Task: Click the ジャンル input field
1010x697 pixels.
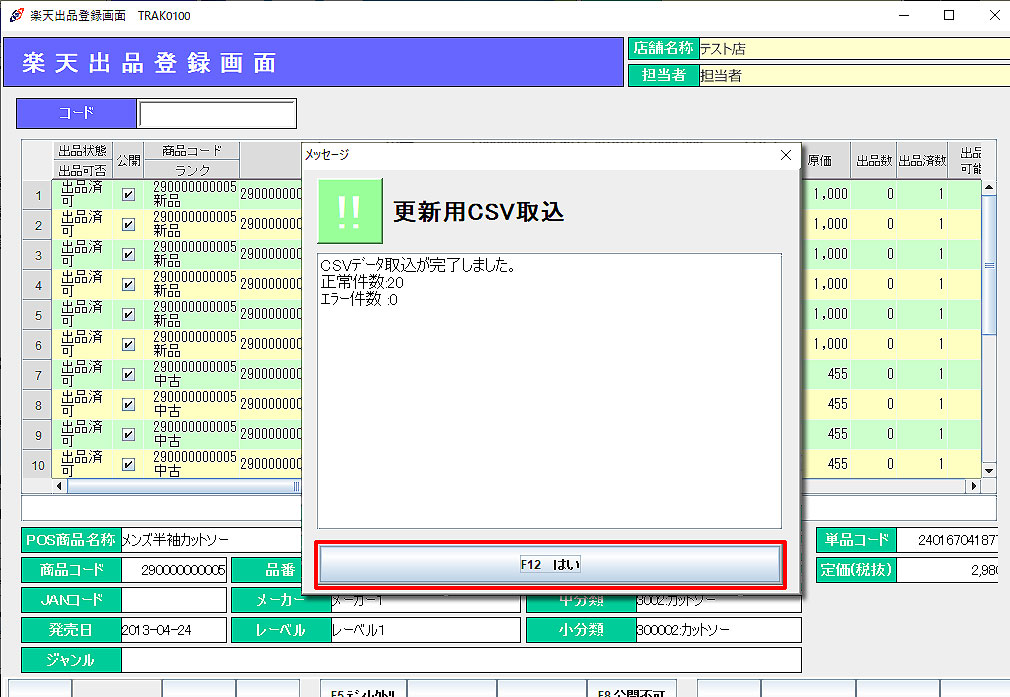Action: tap(461, 660)
